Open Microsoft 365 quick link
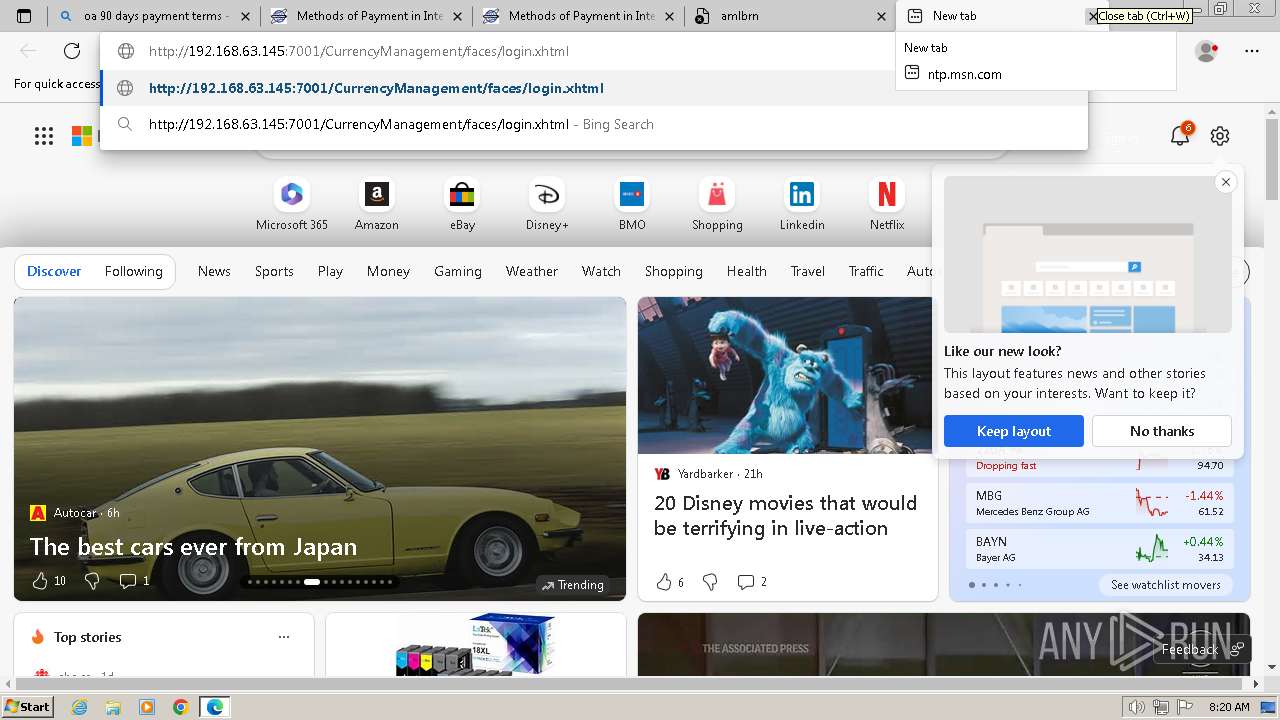The width and height of the screenshot is (1280, 720). coord(292,205)
